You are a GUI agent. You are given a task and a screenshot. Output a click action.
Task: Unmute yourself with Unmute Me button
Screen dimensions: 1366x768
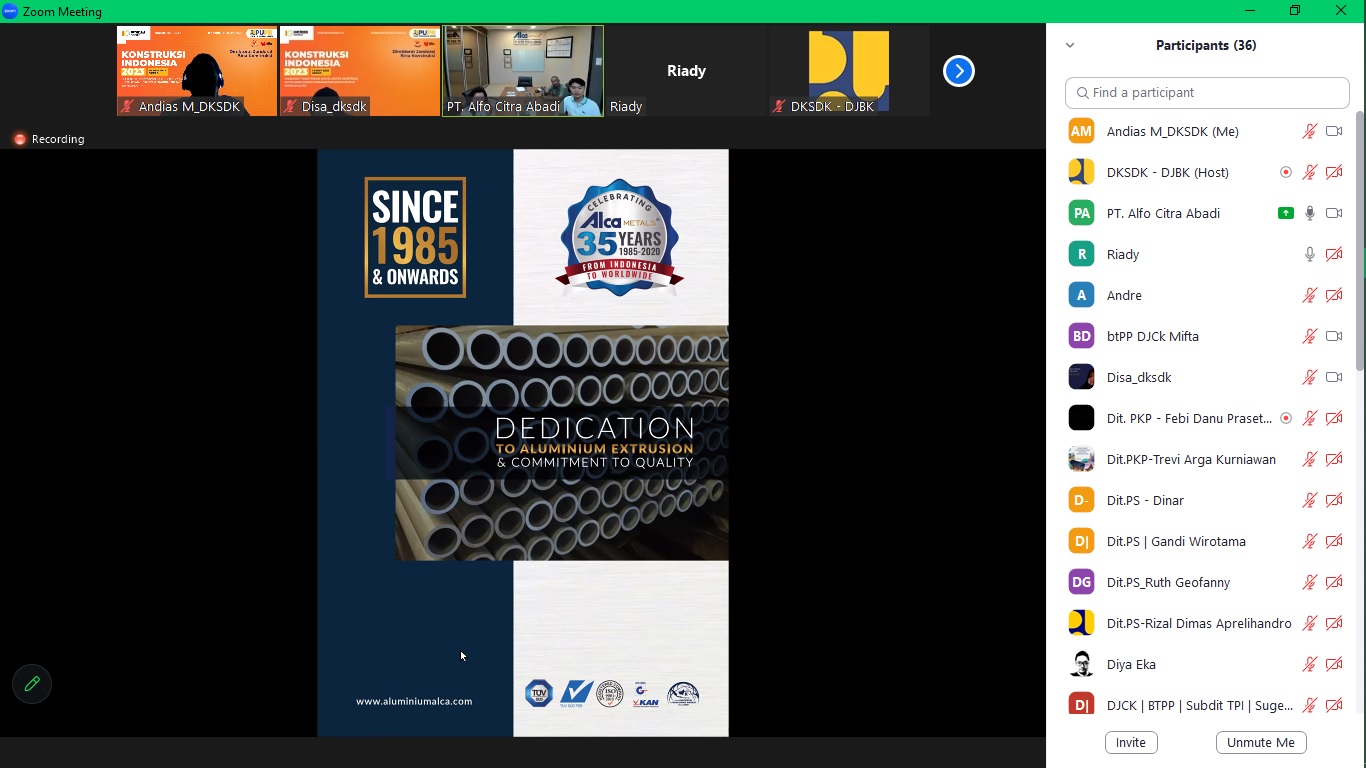[1260, 742]
